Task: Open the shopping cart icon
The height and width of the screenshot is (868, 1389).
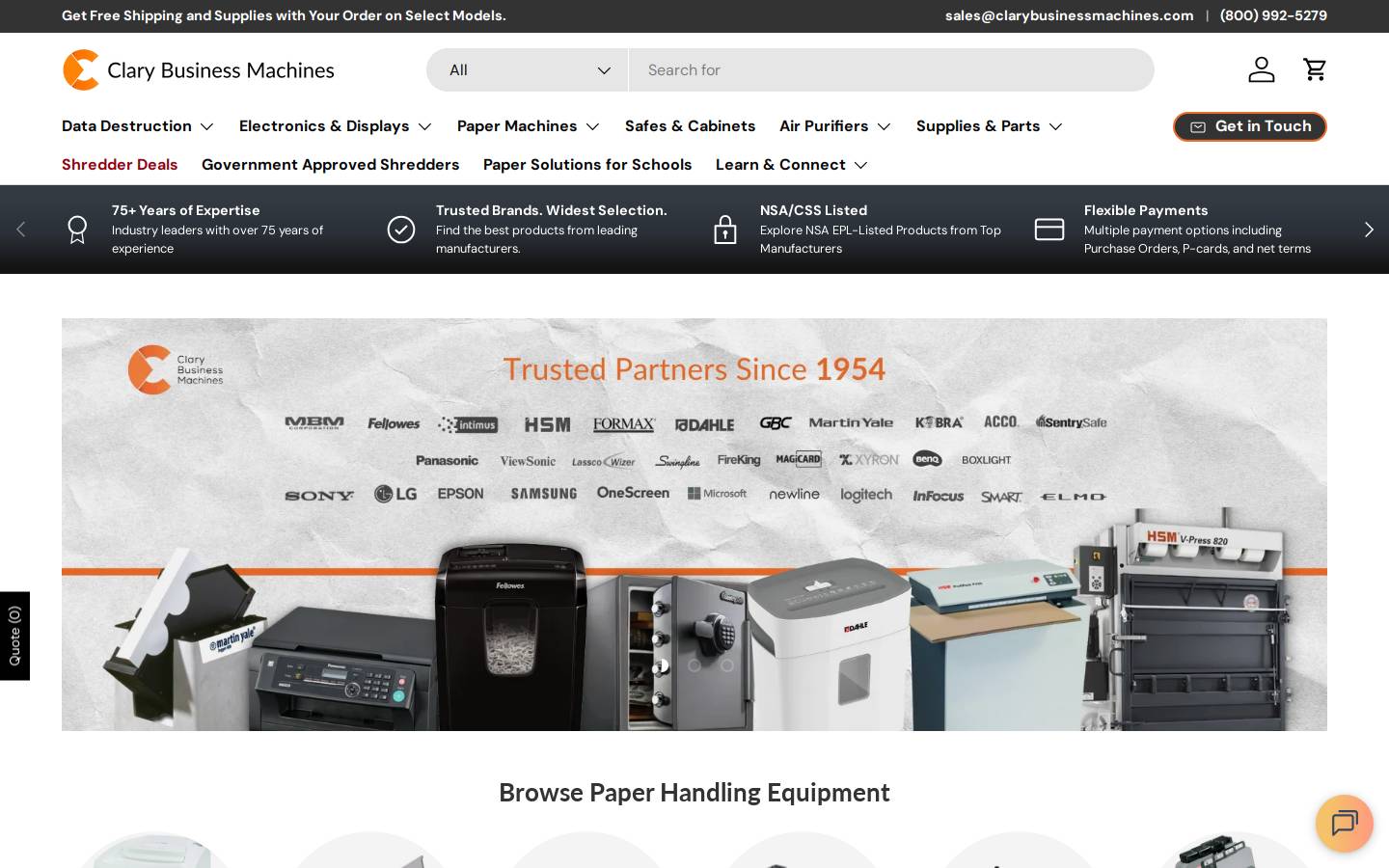Action: pyautogui.click(x=1315, y=69)
